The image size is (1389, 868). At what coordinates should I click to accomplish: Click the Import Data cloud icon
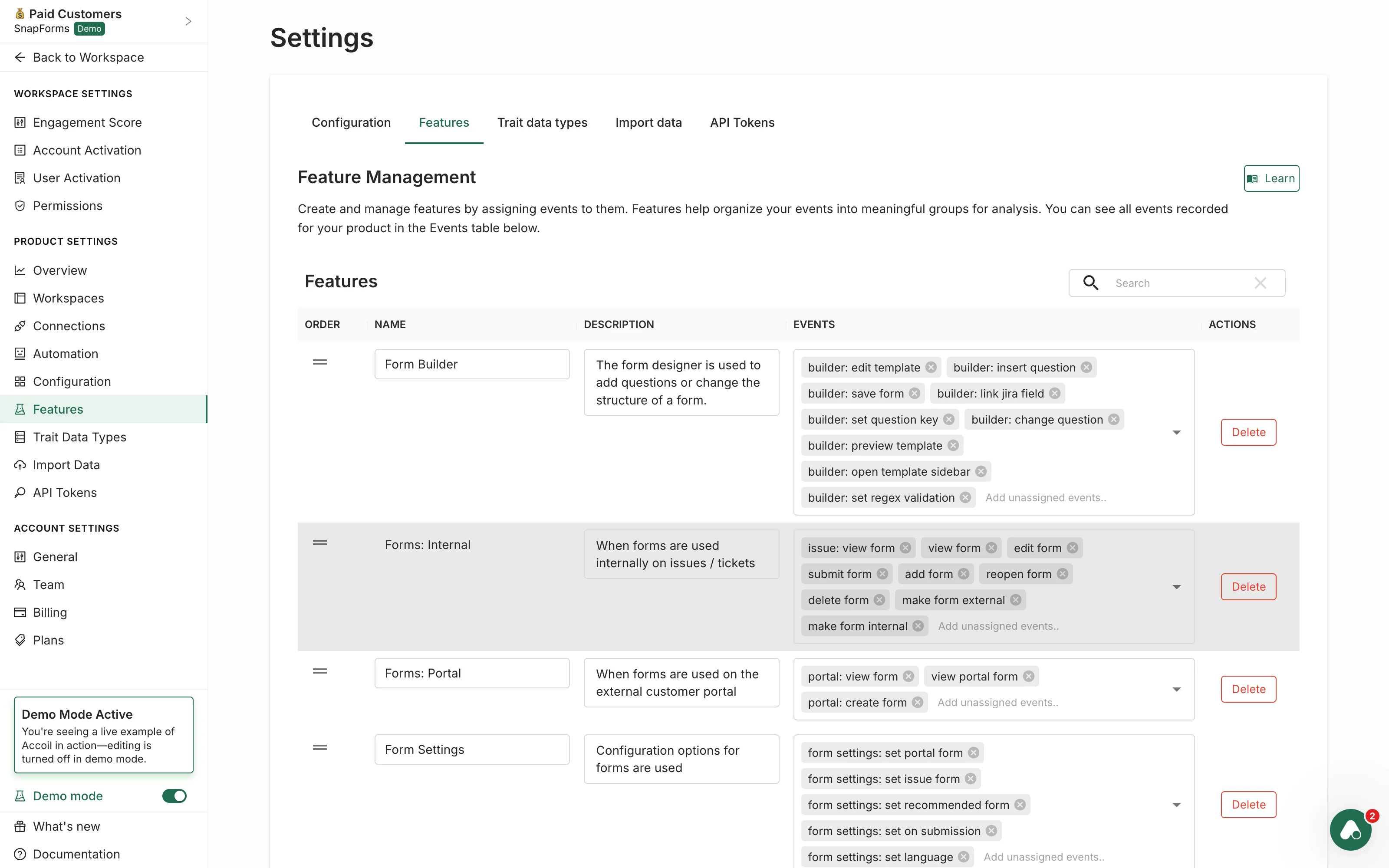pyautogui.click(x=20, y=464)
